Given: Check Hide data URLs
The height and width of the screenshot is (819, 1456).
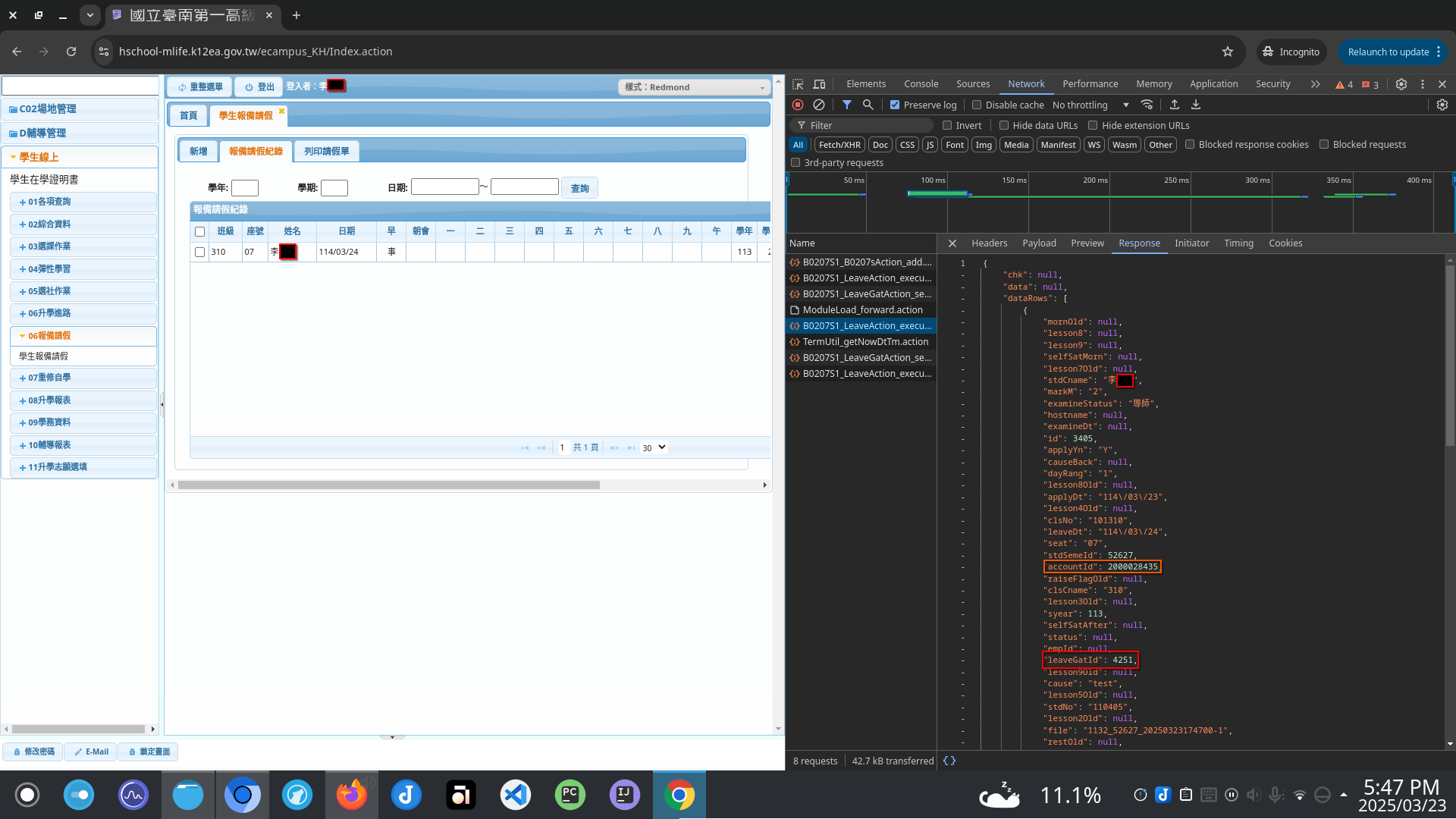Looking at the screenshot, I should click(1004, 126).
